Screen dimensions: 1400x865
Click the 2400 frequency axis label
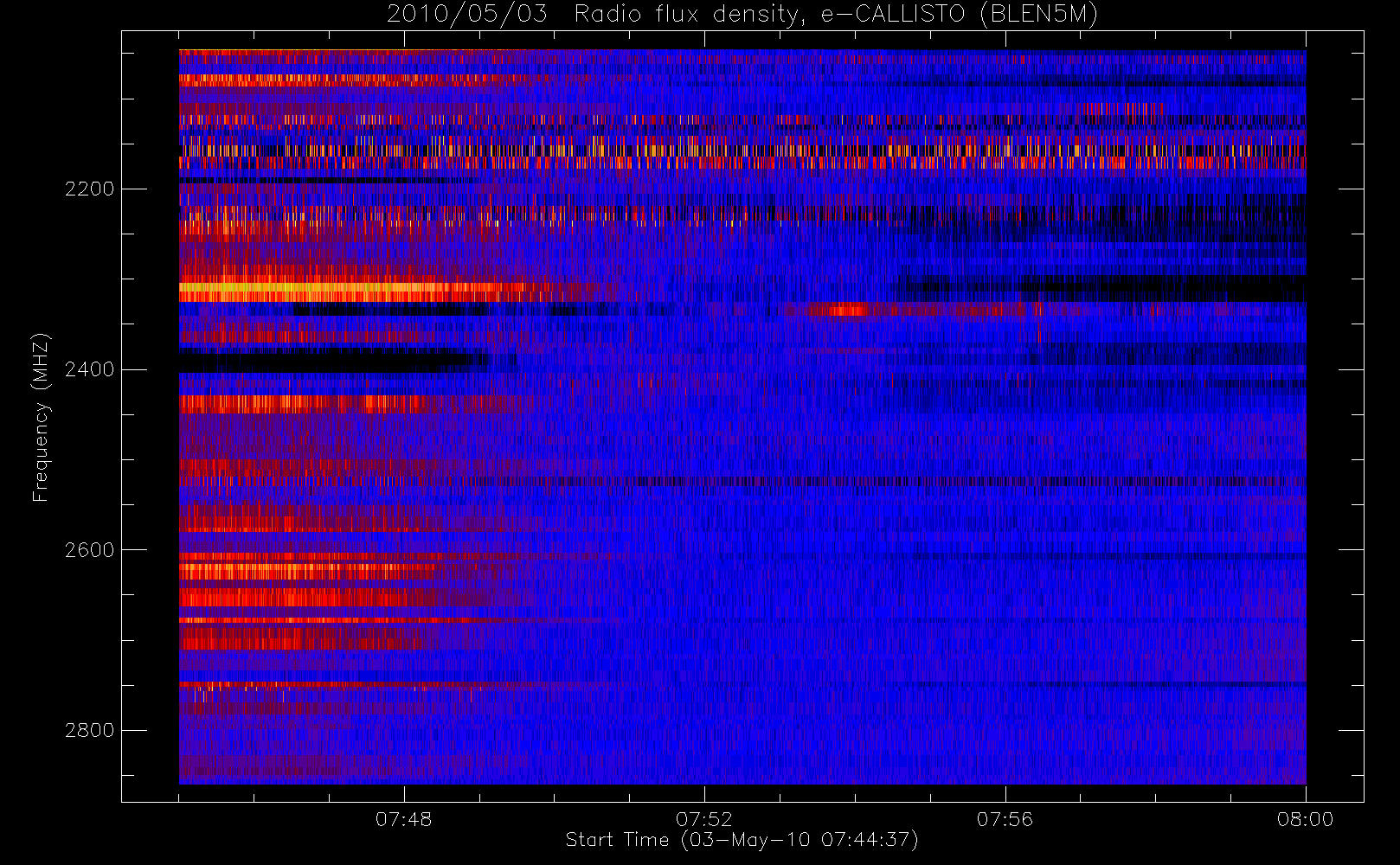(x=89, y=369)
